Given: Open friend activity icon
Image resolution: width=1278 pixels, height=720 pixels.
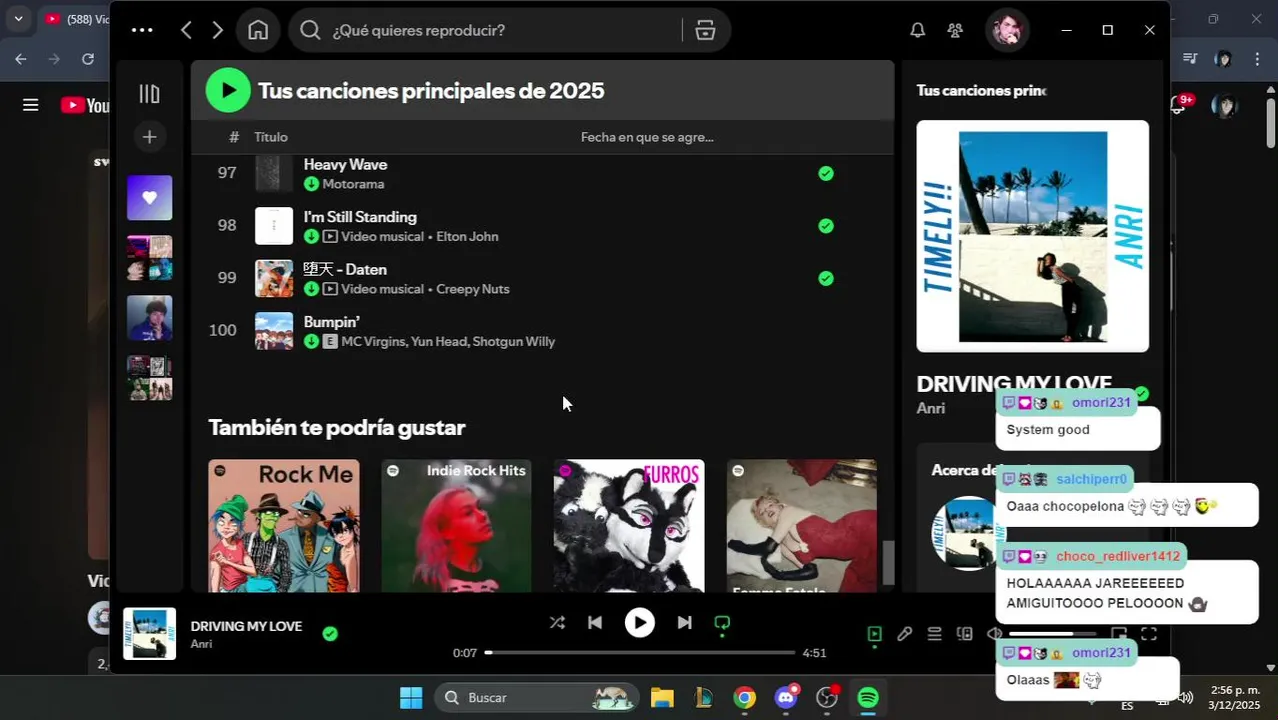Looking at the screenshot, I should pyautogui.click(x=955, y=30).
